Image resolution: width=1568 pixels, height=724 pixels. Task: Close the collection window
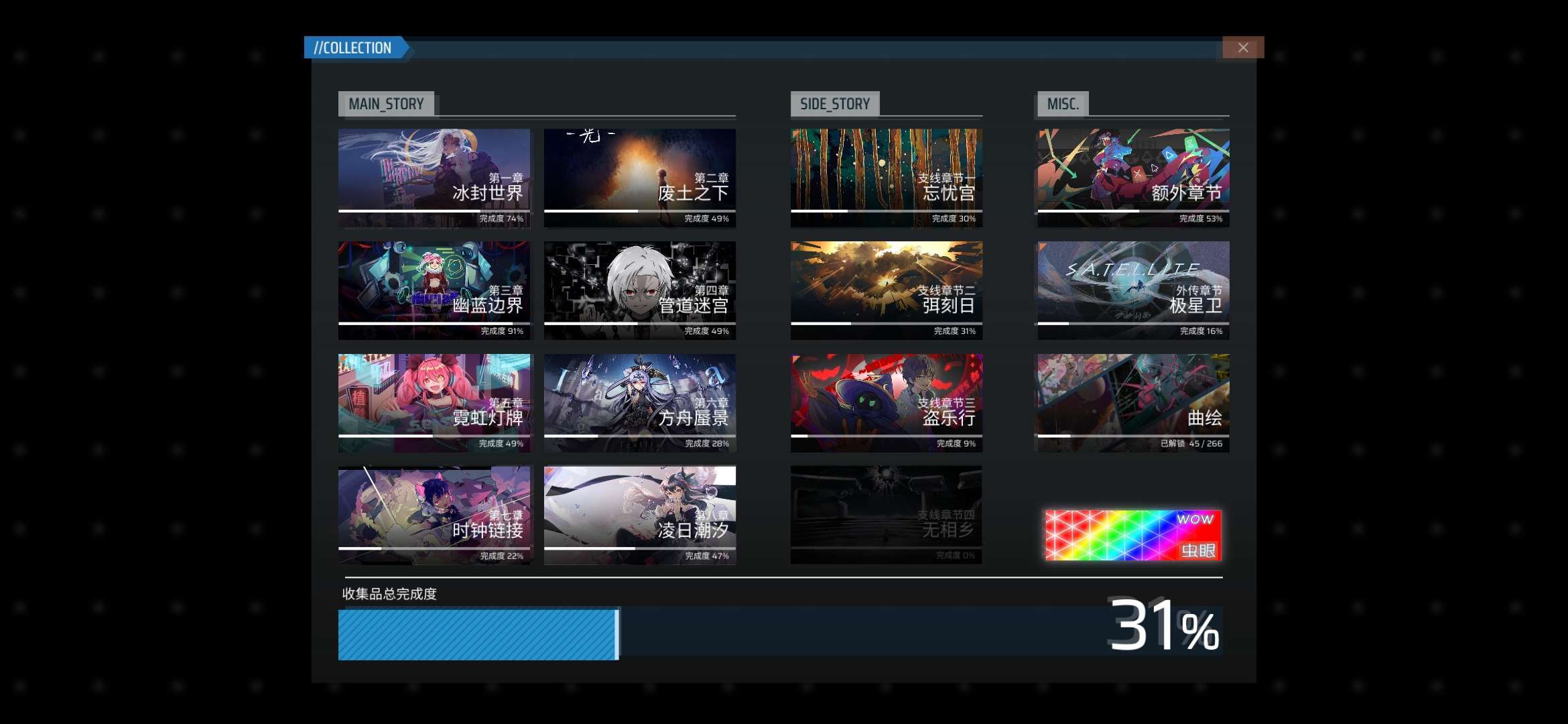tap(1242, 48)
